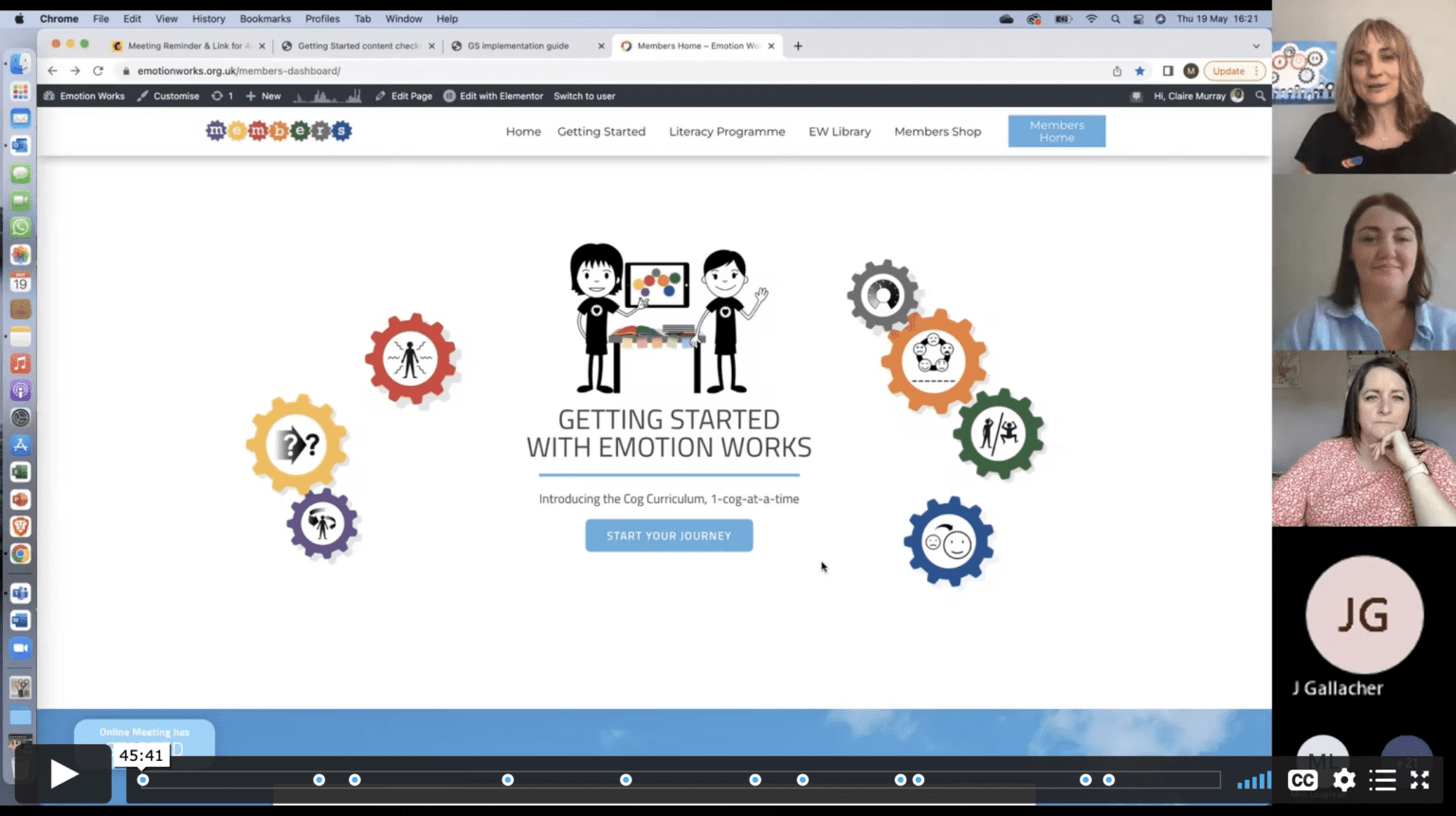Toggle the volume bars on the player
This screenshot has width=1456, height=816.
coord(1253,779)
